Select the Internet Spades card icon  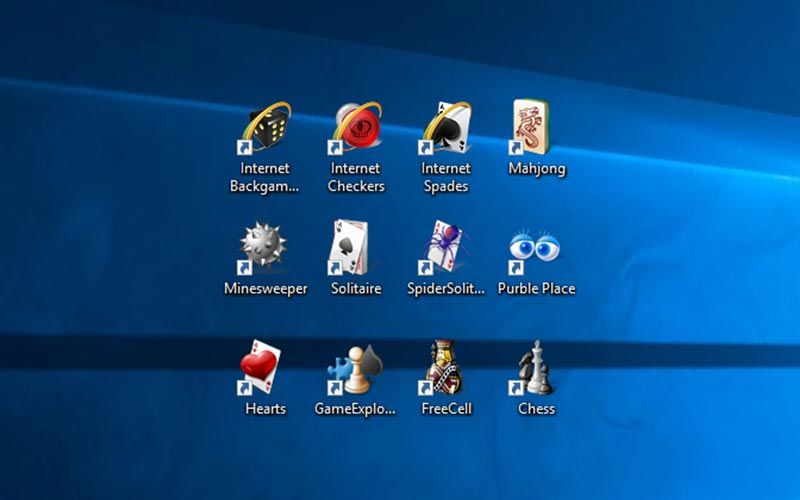[446, 128]
